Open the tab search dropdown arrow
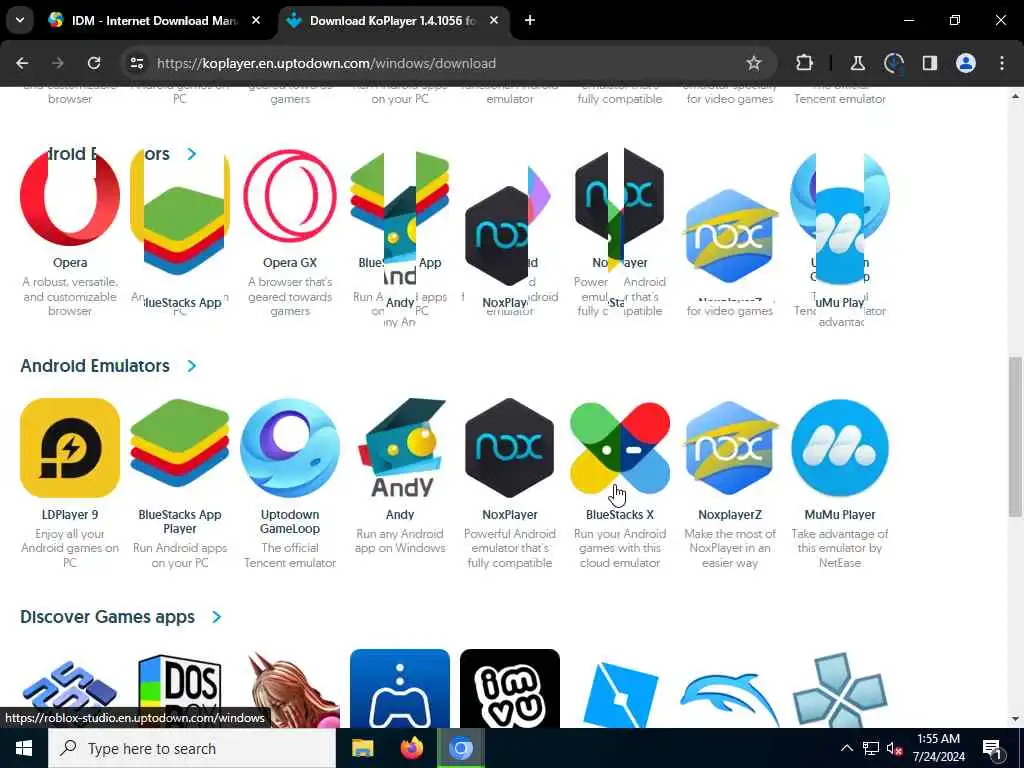1024x768 pixels. pyautogui.click(x=20, y=20)
